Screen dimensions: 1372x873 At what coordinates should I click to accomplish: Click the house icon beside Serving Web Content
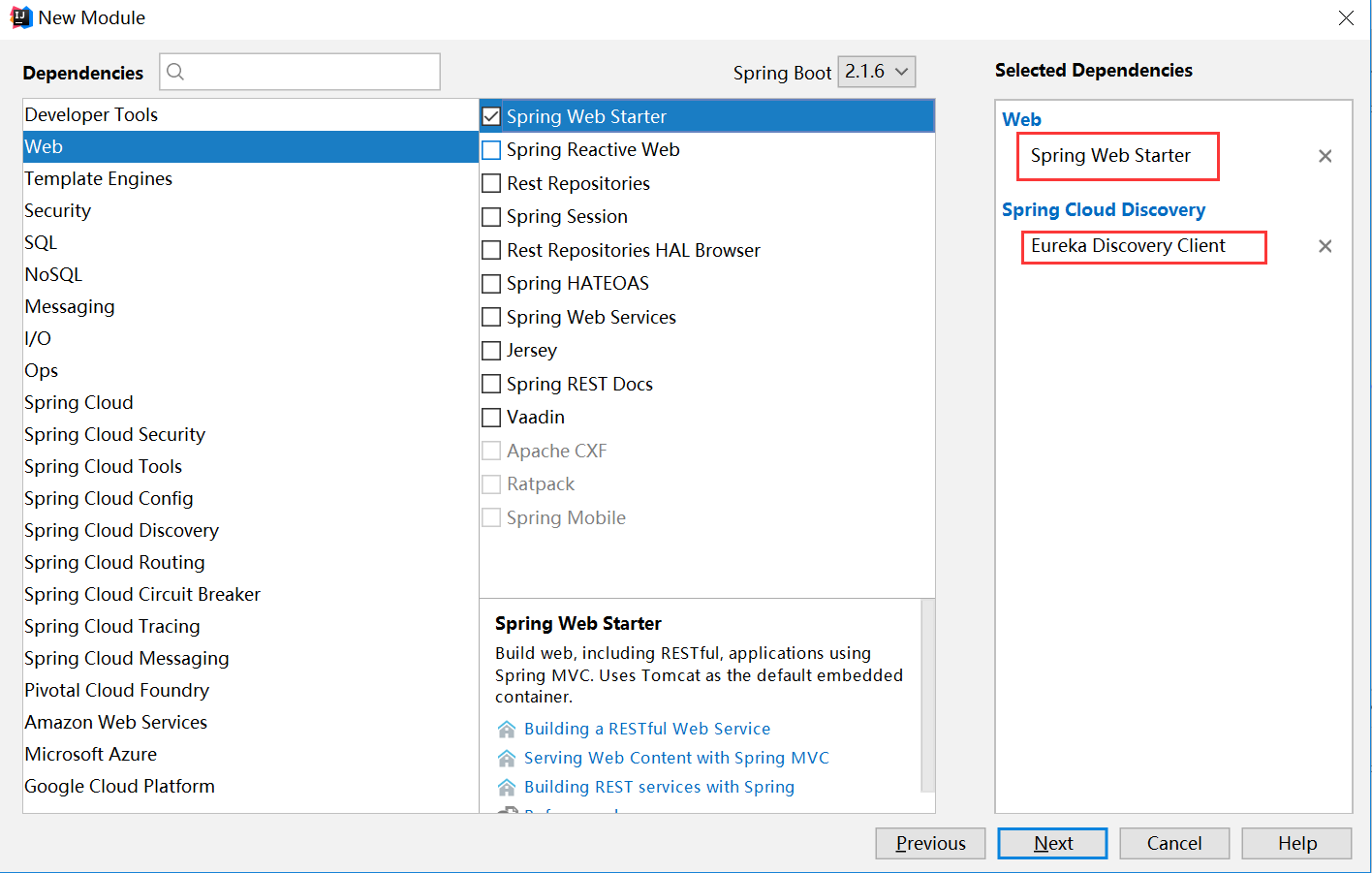click(x=506, y=758)
